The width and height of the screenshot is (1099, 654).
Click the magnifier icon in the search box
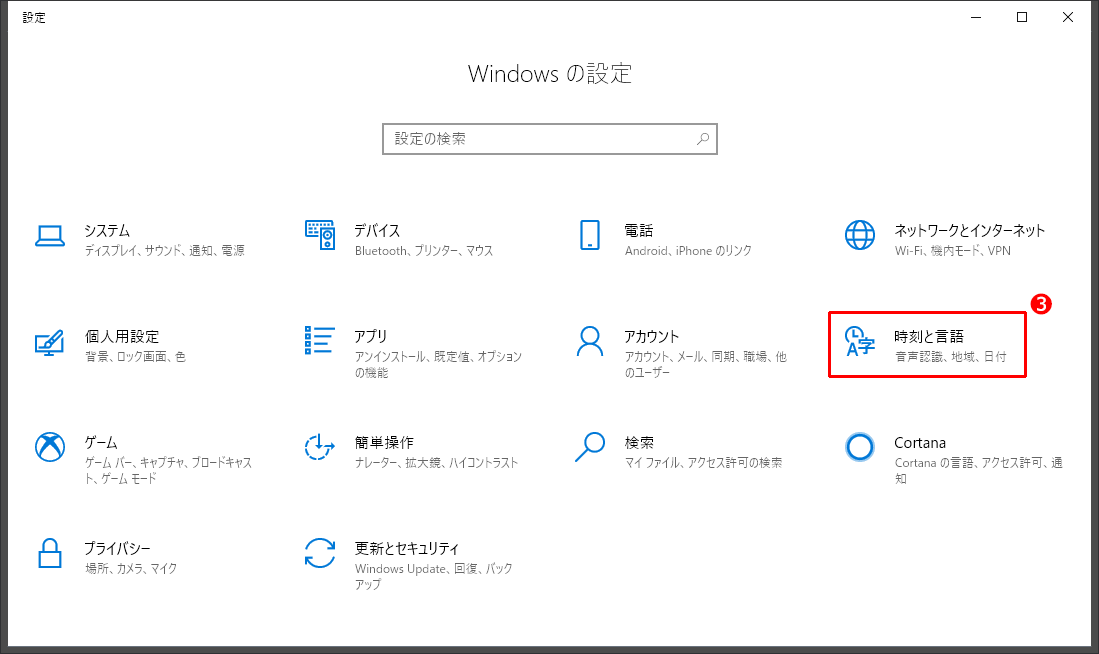703,139
